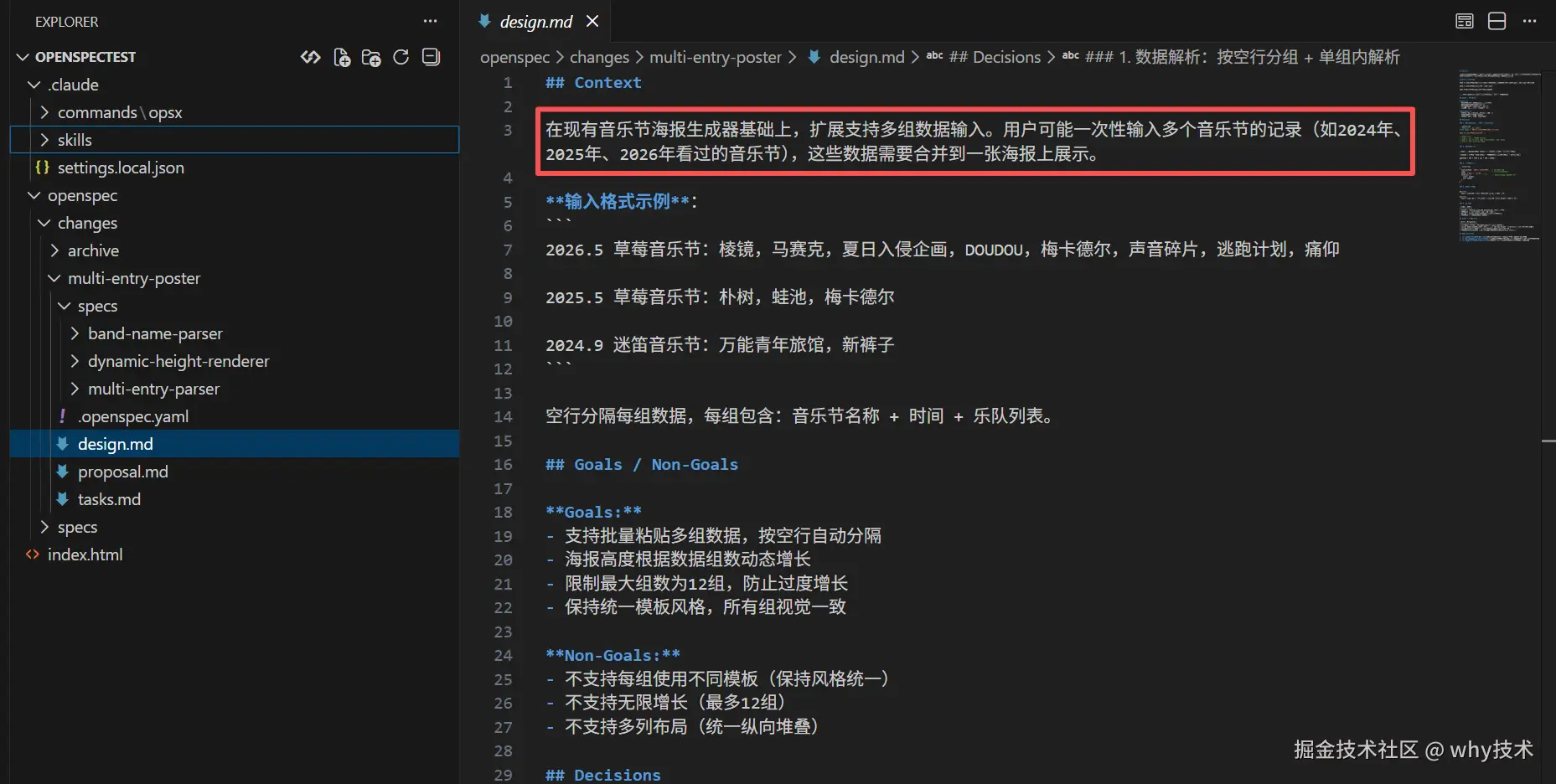Click the '不支持多列布局' line
The height and width of the screenshot is (784, 1556).
[x=682, y=727]
